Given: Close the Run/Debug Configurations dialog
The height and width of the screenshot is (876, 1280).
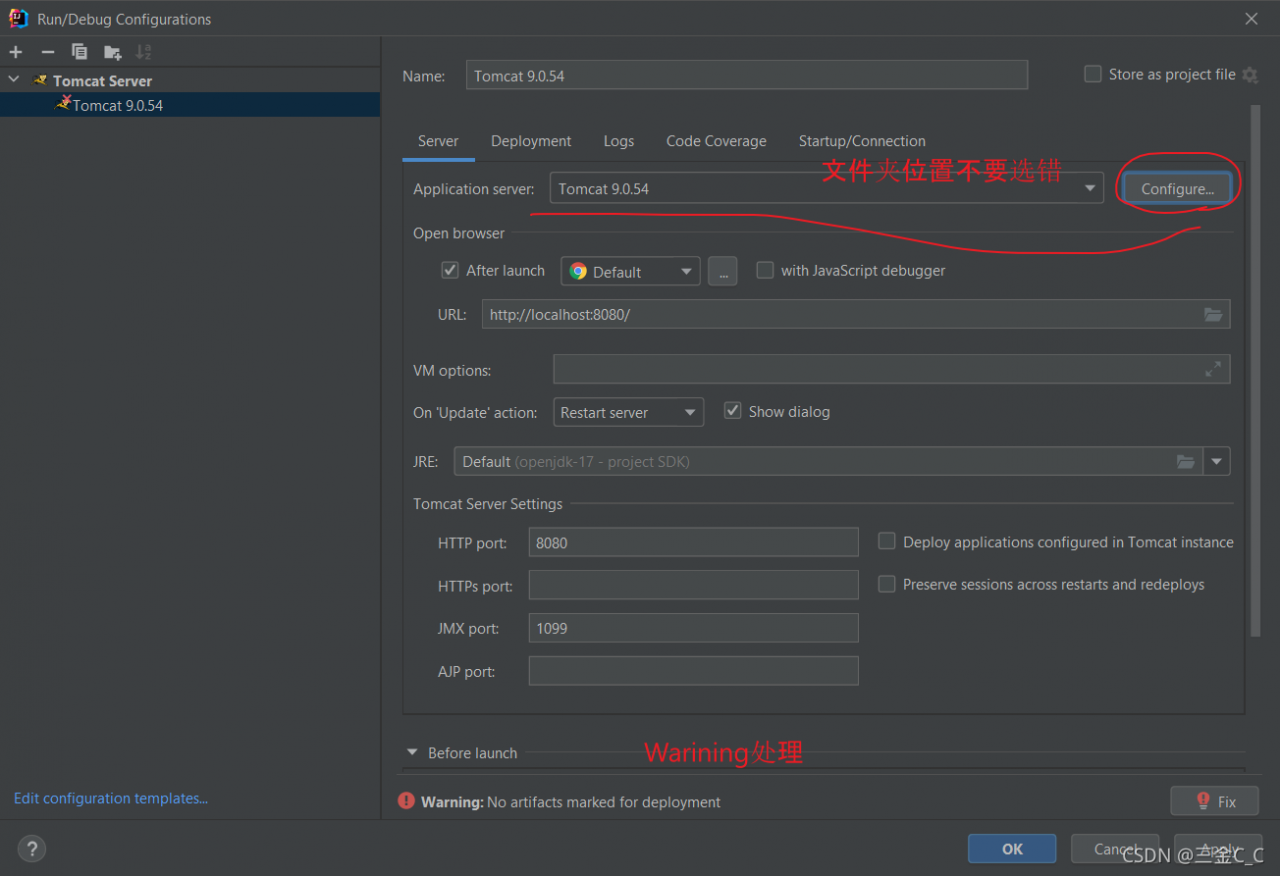Looking at the screenshot, I should click(1251, 19).
